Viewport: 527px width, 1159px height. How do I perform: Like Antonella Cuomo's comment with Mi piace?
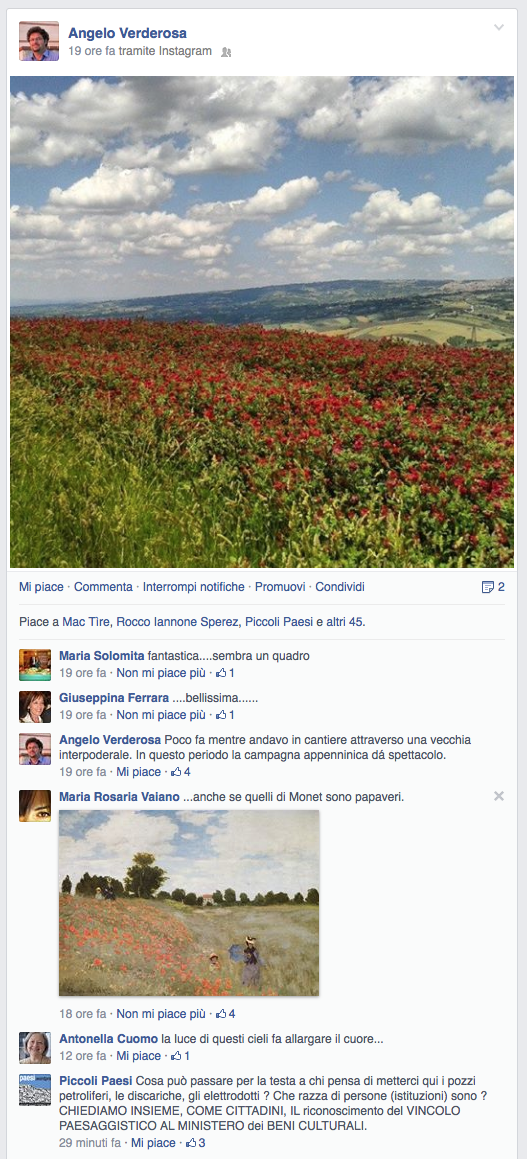tap(139, 1056)
